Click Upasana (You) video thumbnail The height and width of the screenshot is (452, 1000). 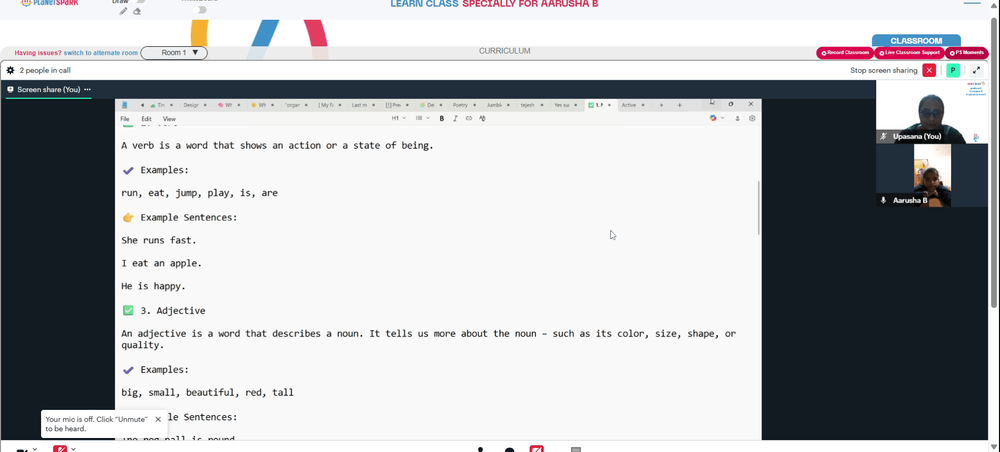(932, 112)
